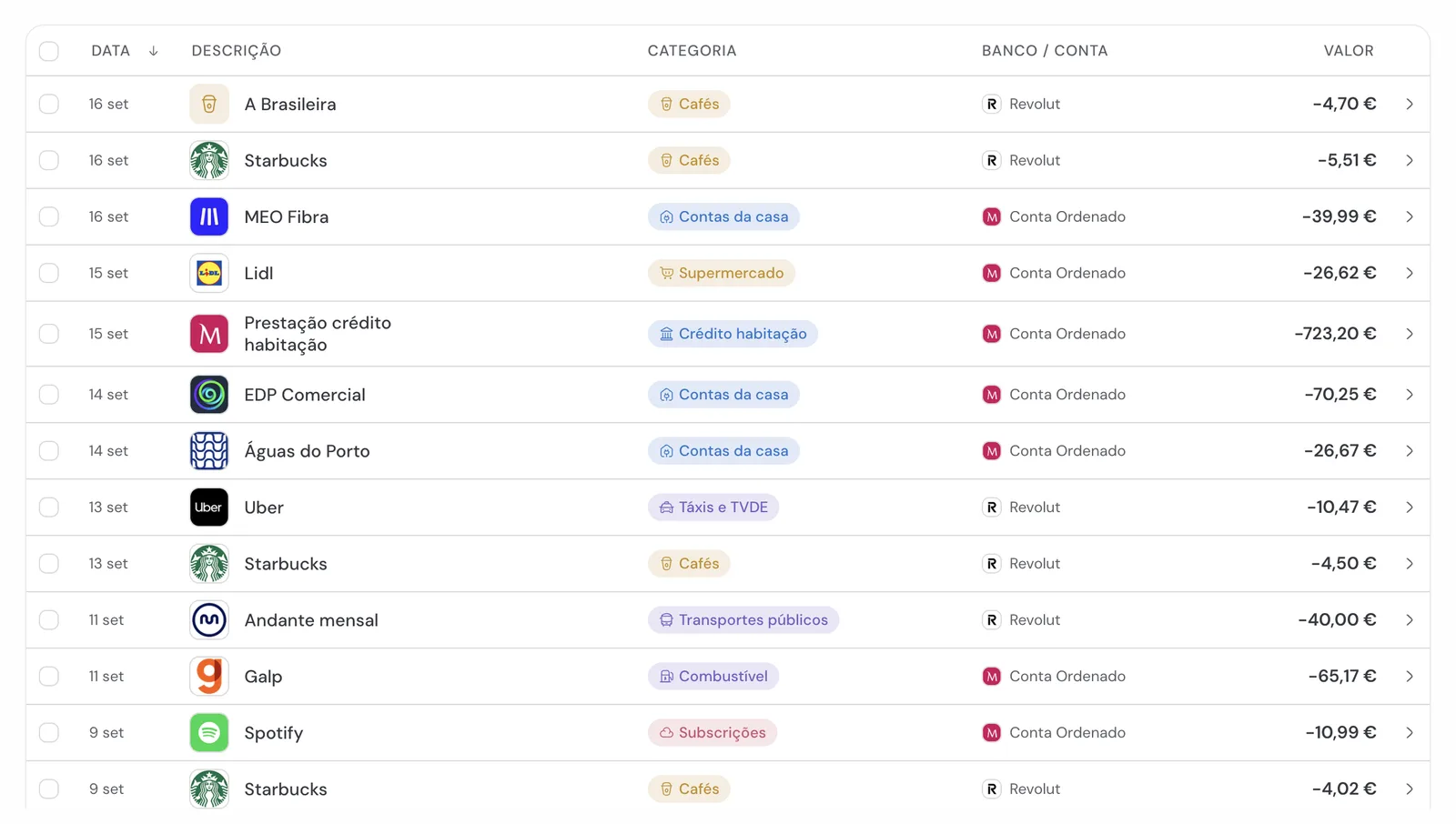Check the MEO Fibra transaction checkbox

pyautogui.click(x=49, y=216)
